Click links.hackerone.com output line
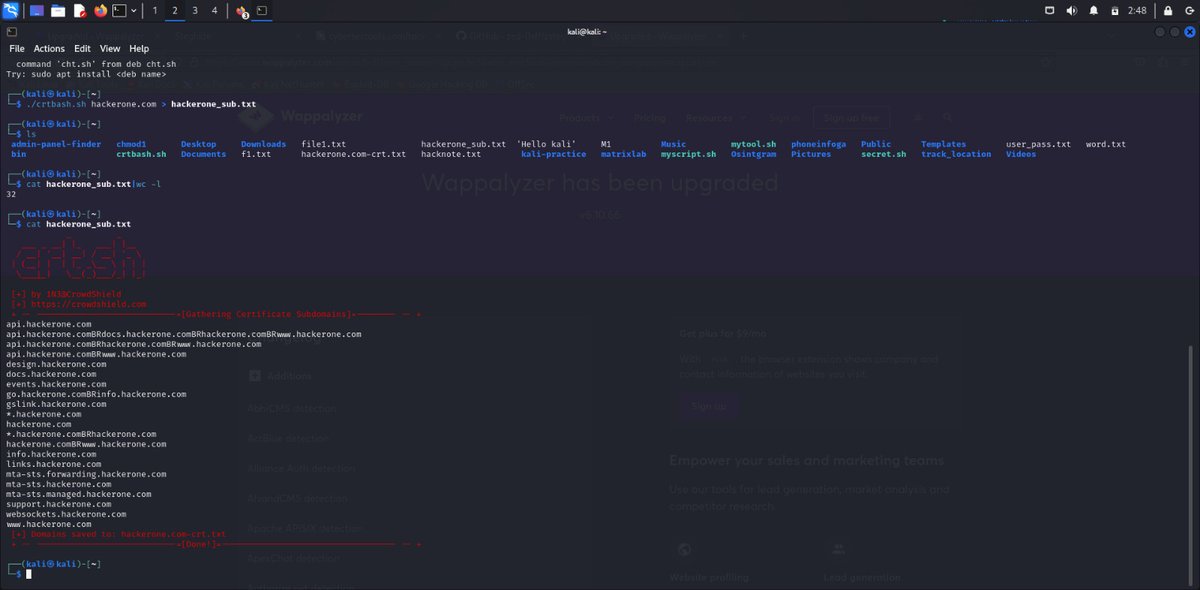The width and height of the screenshot is (1200, 590). click(53, 464)
